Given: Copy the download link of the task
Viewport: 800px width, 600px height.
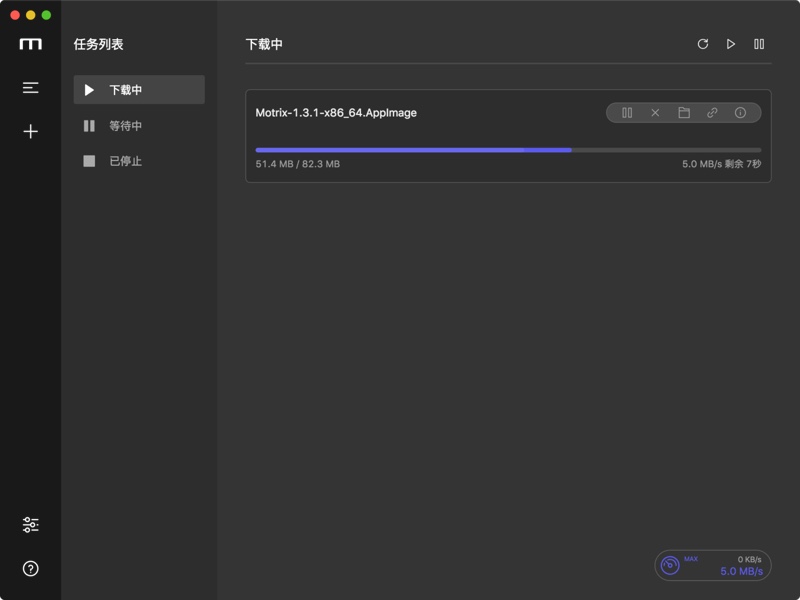Looking at the screenshot, I should pyautogui.click(x=712, y=113).
